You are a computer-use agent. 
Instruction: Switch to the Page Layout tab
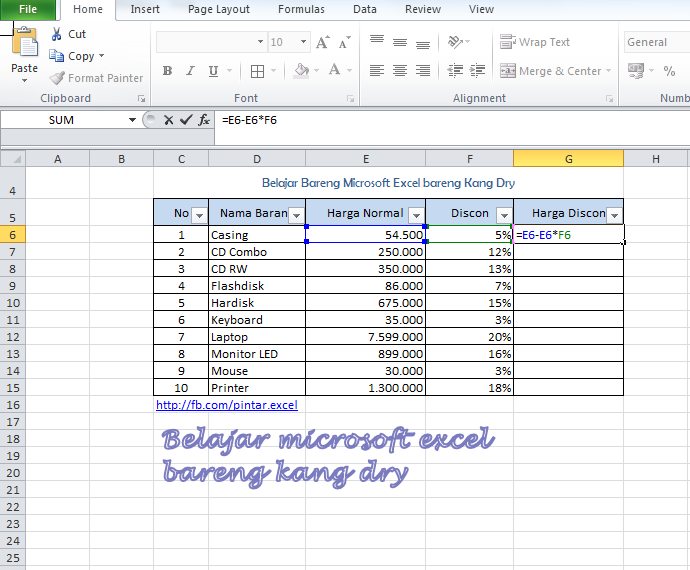point(219,9)
